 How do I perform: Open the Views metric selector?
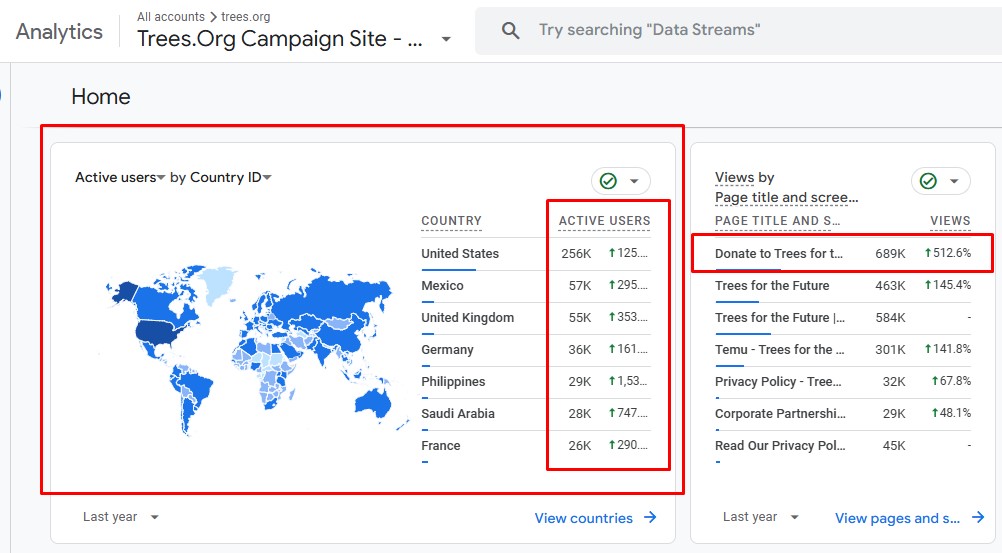734,177
